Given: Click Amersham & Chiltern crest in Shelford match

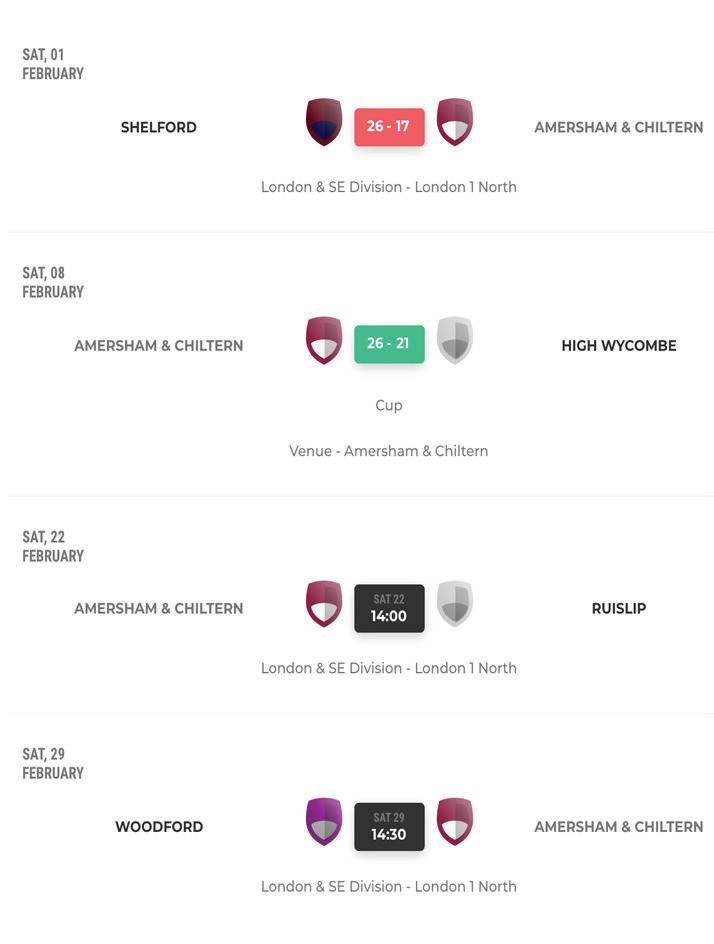Looking at the screenshot, I should [455, 122].
